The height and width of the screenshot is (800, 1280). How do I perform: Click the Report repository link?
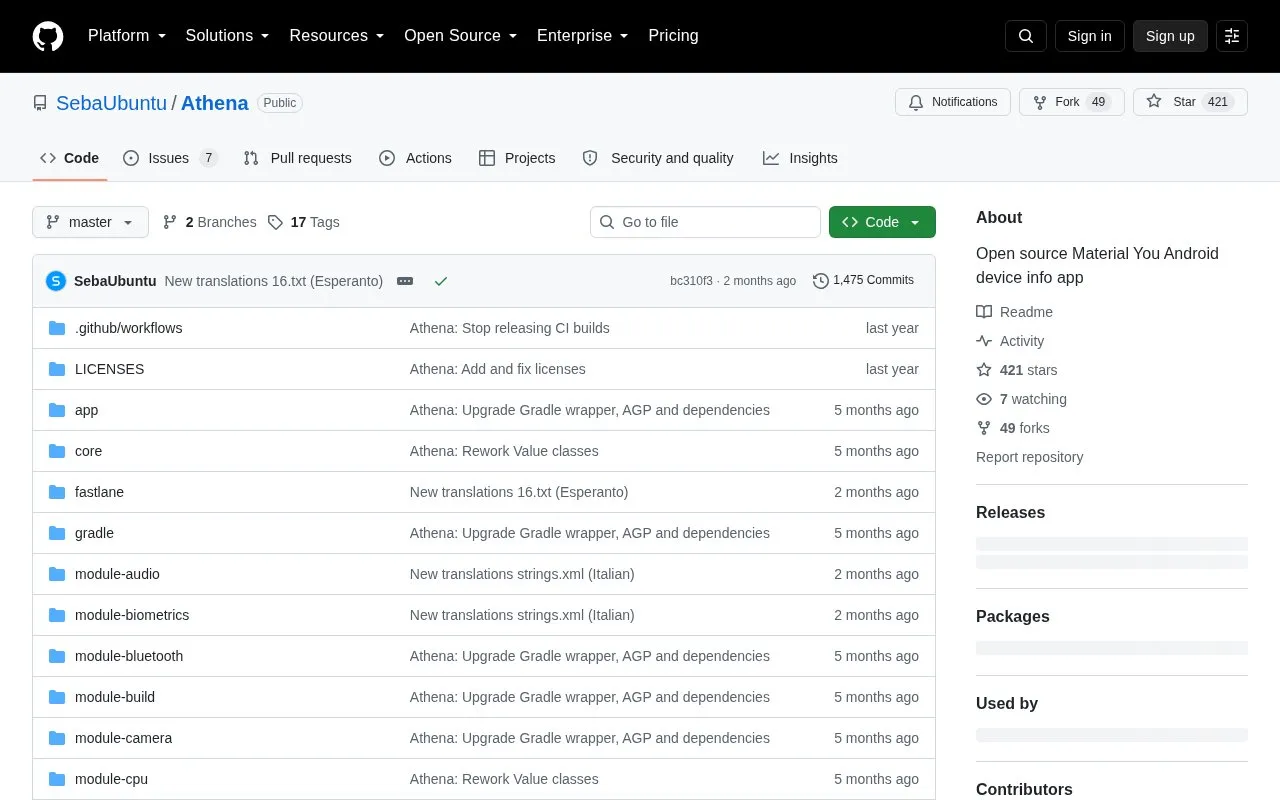pyautogui.click(x=1029, y=457)
